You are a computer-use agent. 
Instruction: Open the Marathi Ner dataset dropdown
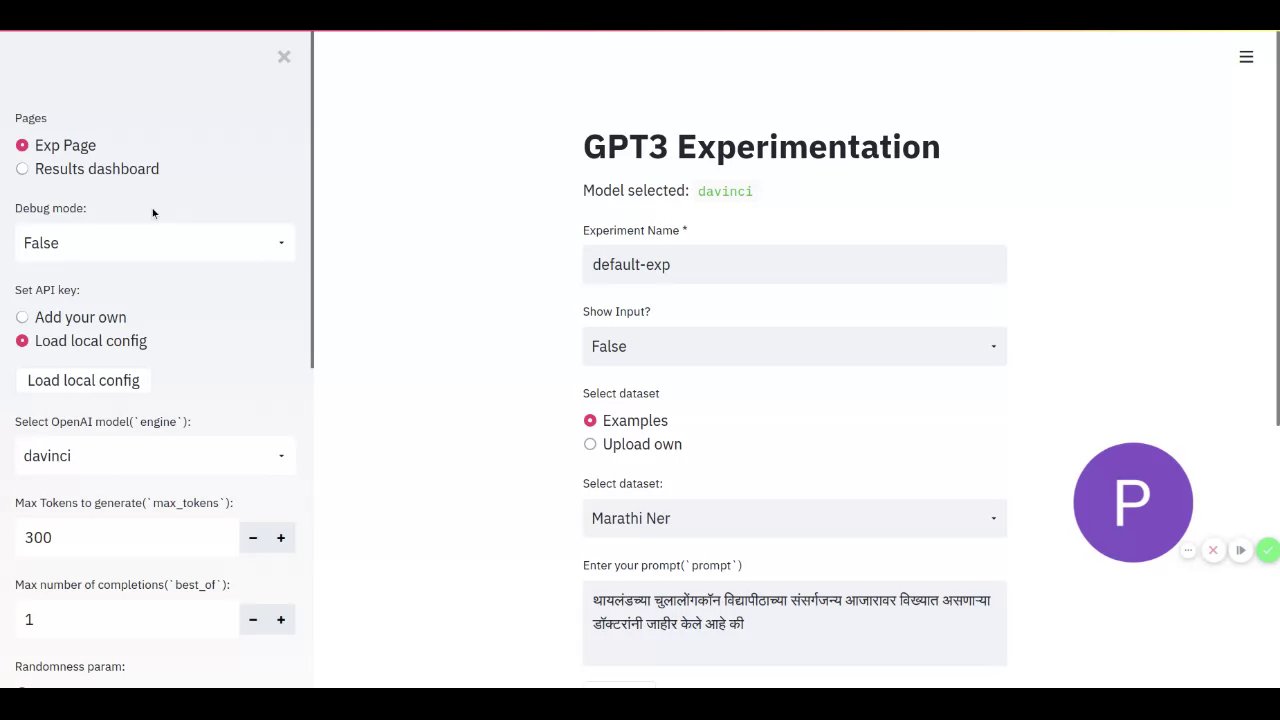pyautogui.click(x=795, y=518)
